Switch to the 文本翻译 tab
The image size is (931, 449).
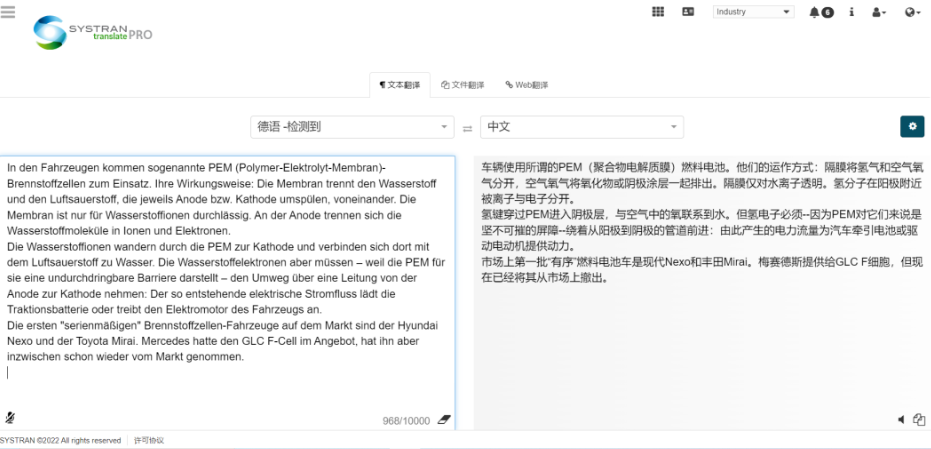[400, 85]
